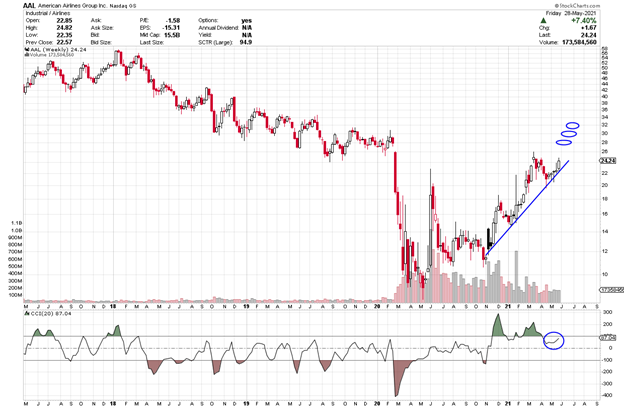Screen dimensions: 624x408
Task: Click the green up-arrow change indicator
Action: tap(543, 20)
